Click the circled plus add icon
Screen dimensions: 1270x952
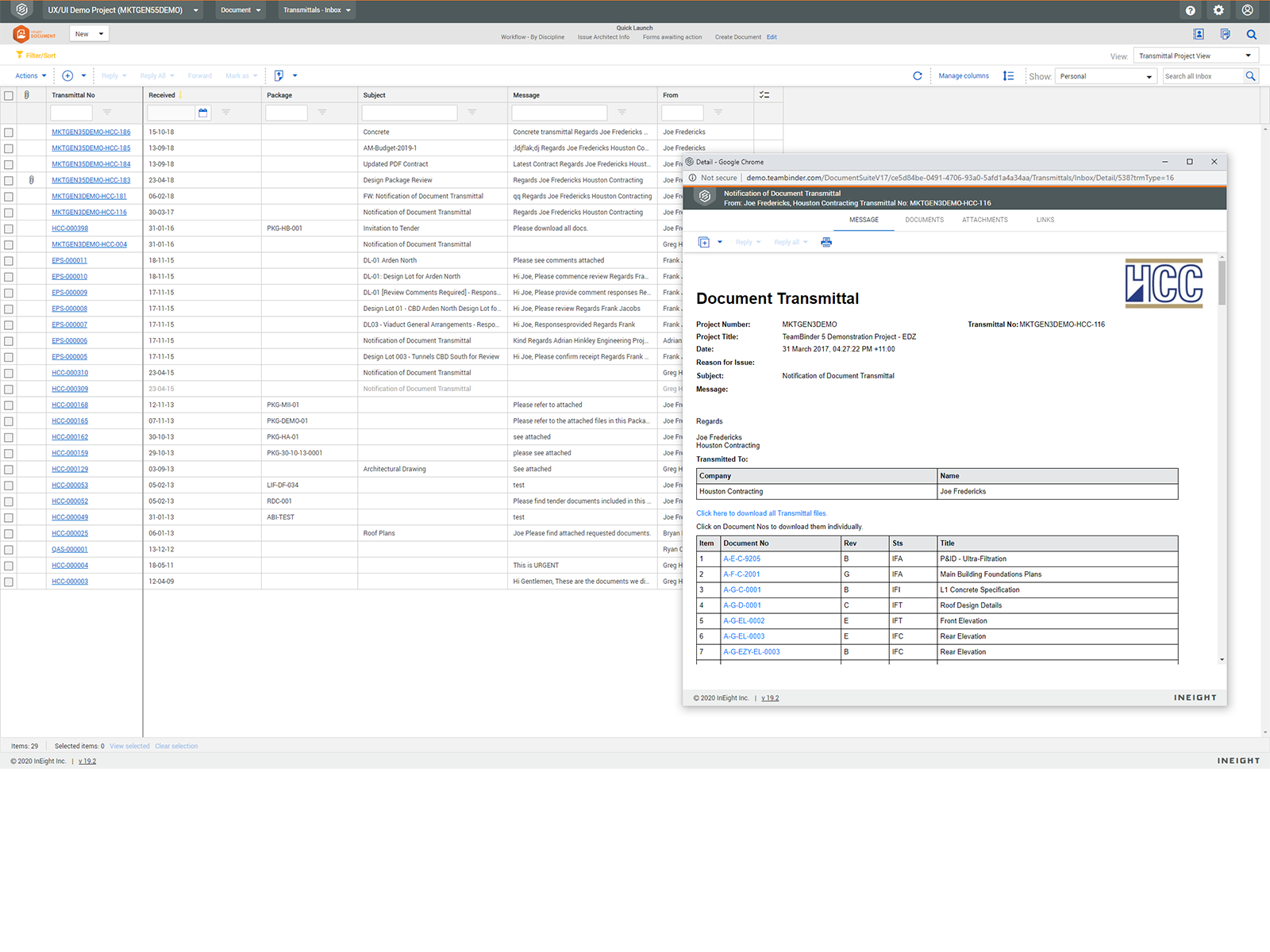tap(67, 75)
